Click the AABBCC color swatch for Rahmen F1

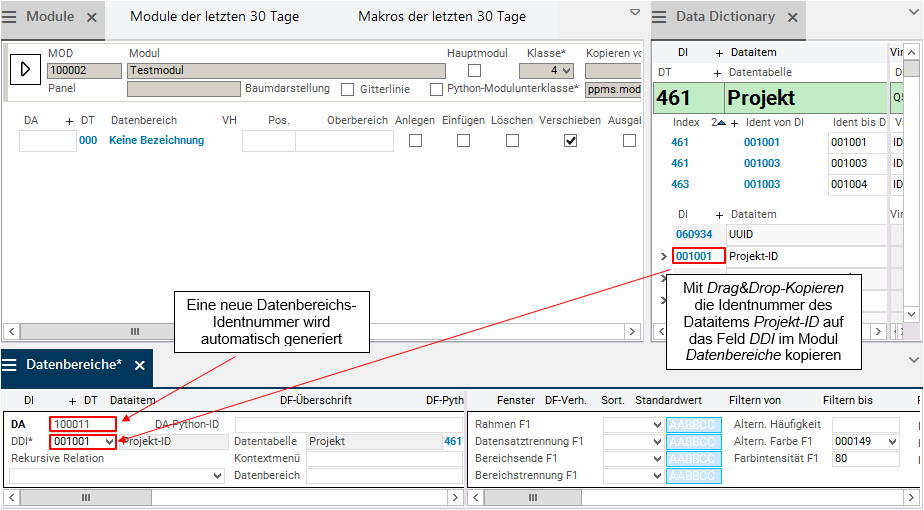pyautogui.click(x=693, y=425)
